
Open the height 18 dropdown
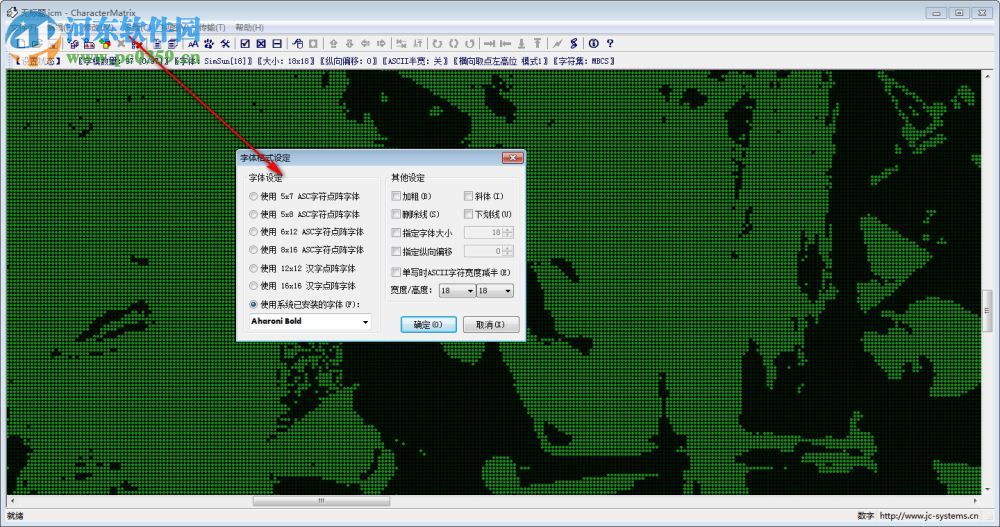click(x=495, y=291)
